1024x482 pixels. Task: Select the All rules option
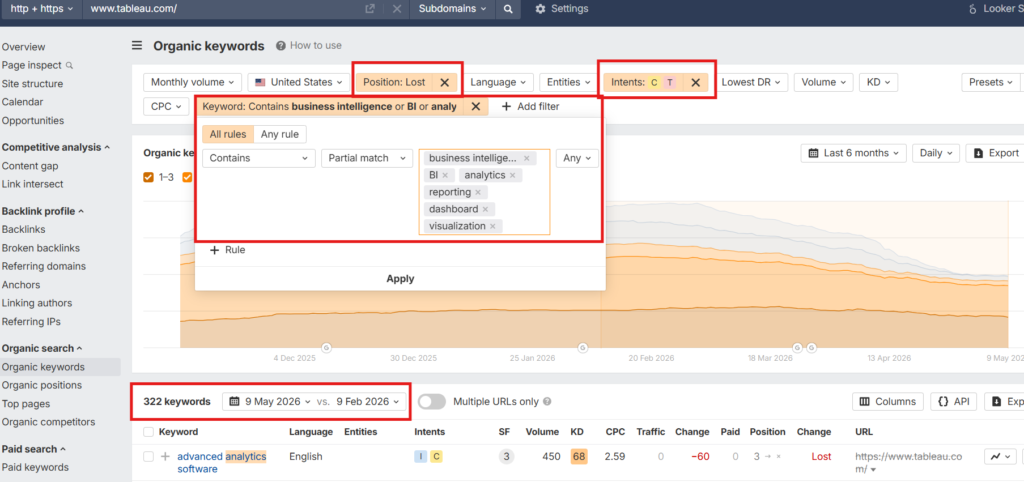228,135
